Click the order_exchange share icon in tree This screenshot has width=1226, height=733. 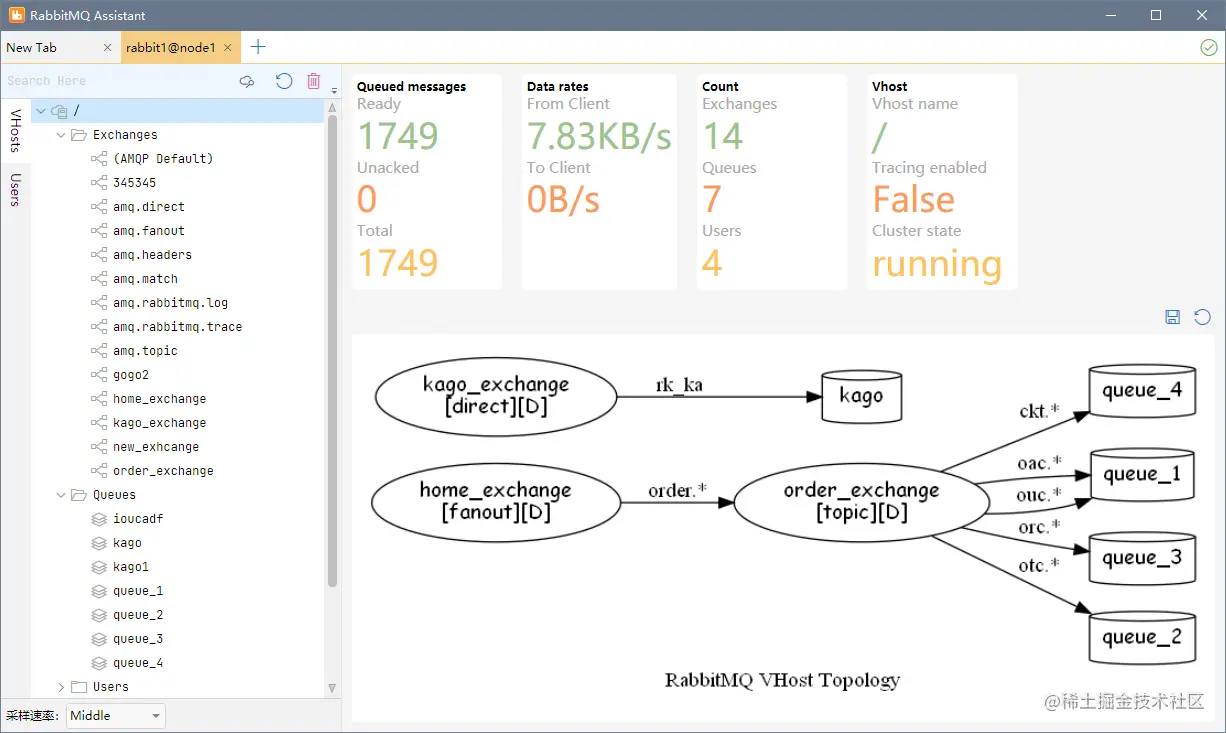[x=98, y=471]
